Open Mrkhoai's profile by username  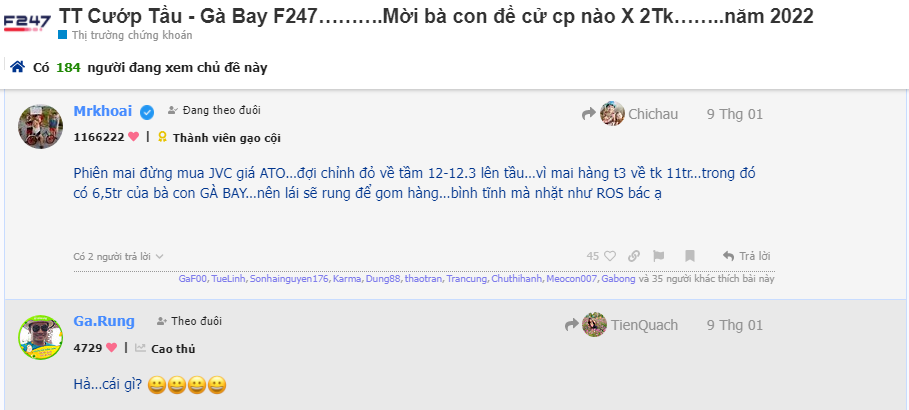point(103,111)
